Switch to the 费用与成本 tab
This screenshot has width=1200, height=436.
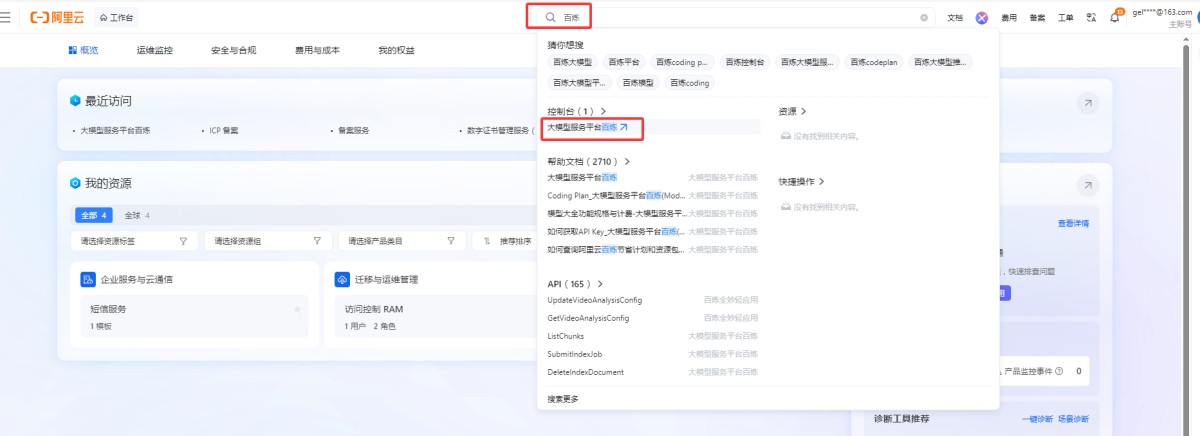(317, 50)
